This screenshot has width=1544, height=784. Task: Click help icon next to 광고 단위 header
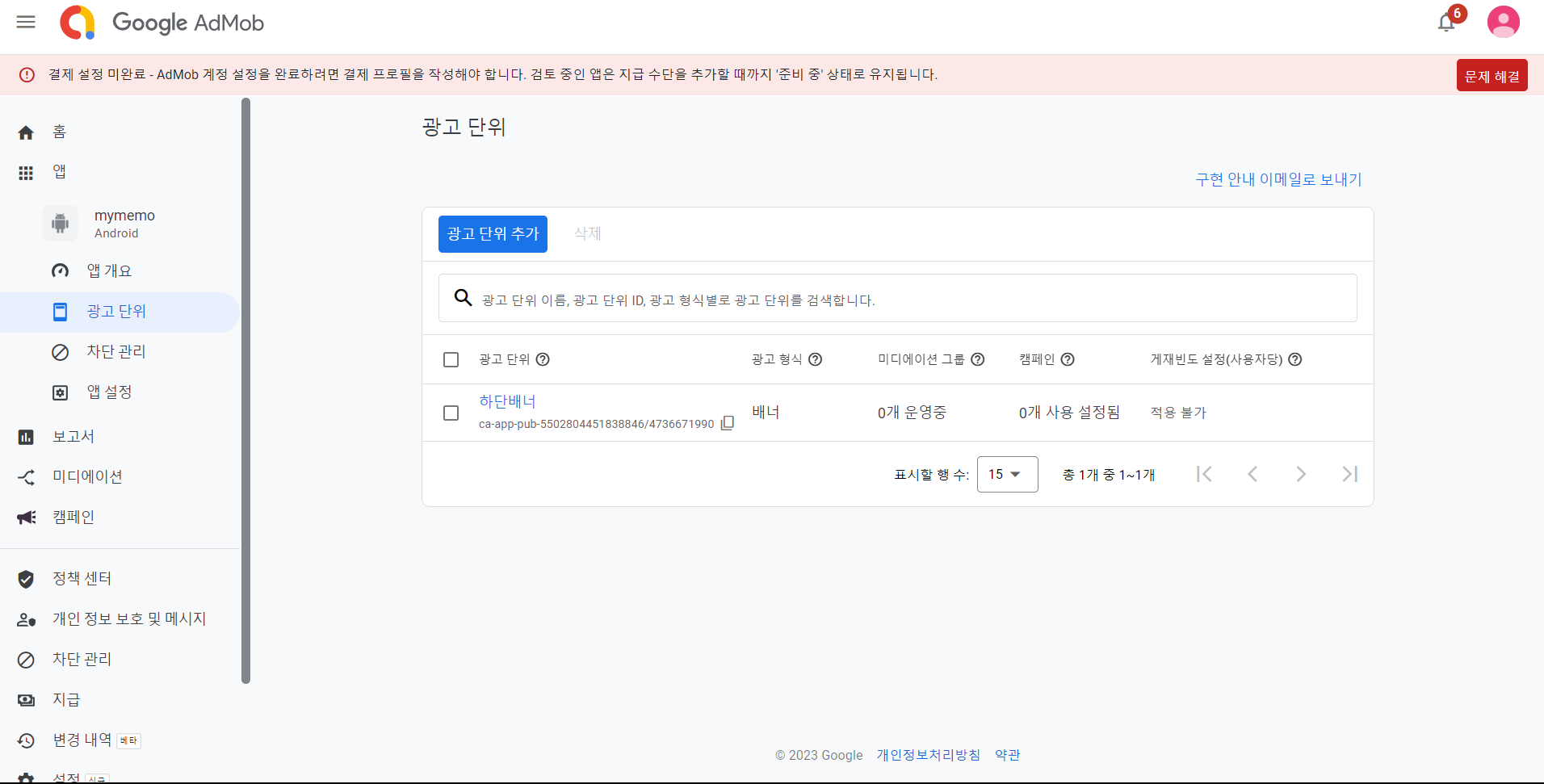[x=543, y=359]
